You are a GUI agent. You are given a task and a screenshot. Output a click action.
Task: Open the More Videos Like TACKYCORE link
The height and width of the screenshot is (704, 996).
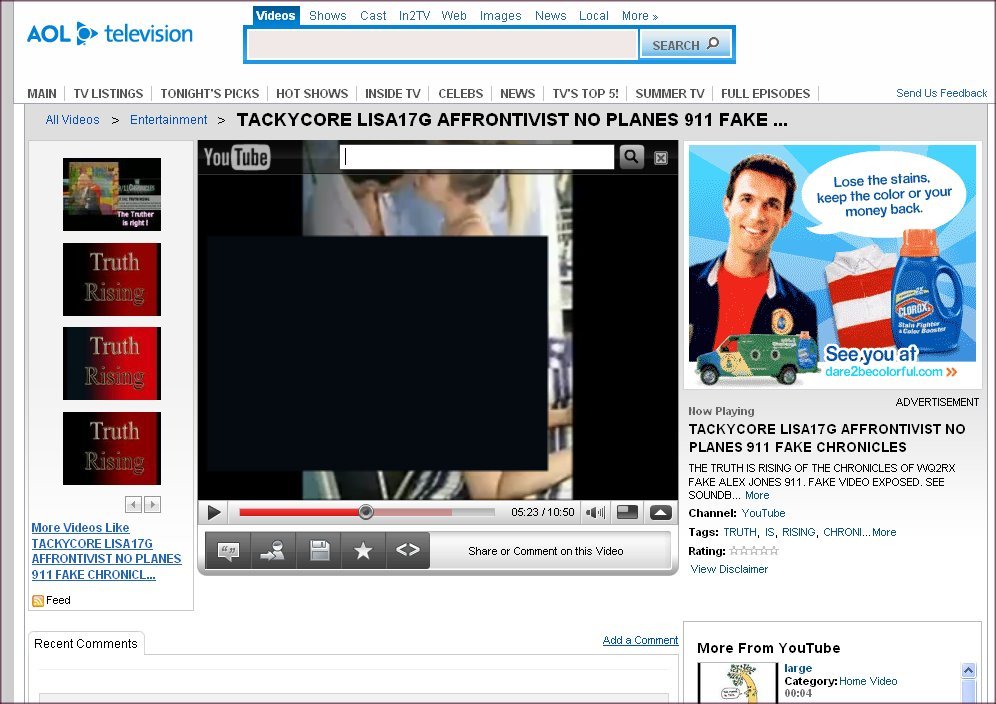point(106,551)
